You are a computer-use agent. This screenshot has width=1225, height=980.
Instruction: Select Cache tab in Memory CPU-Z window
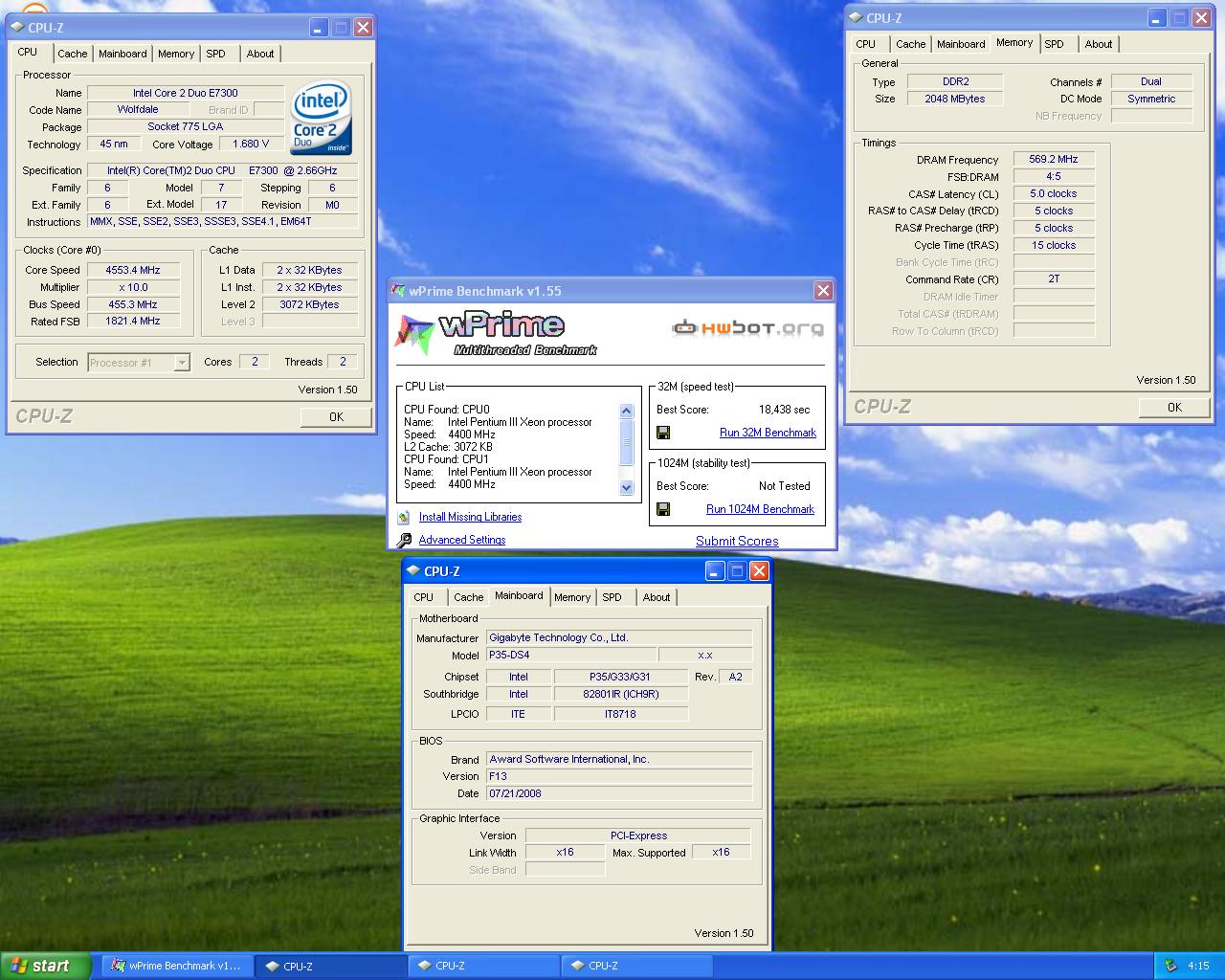click(910, 44)
